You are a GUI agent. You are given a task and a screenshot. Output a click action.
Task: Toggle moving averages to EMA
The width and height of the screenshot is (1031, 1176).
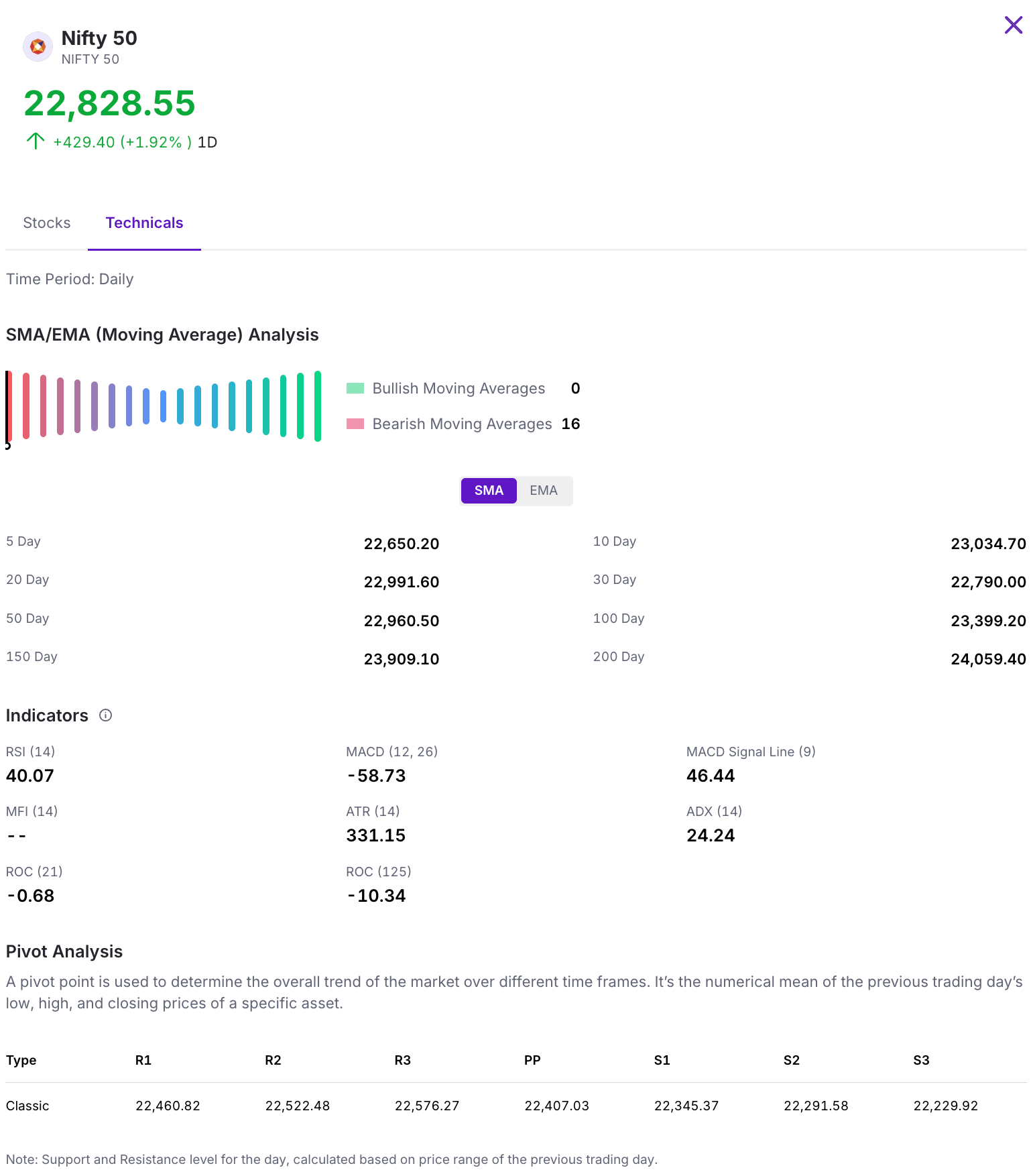[x=543, y=491]
